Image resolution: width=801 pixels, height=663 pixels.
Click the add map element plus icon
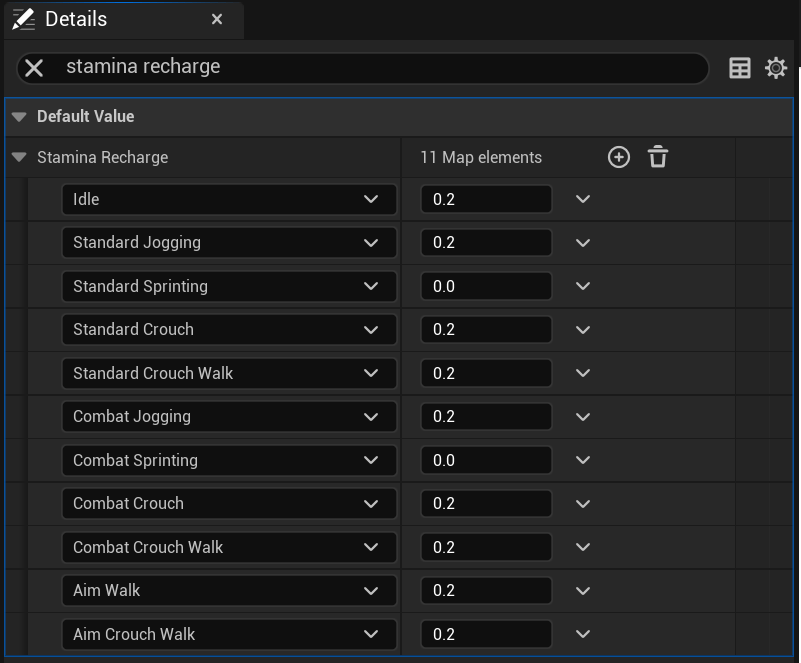click(619, 157)
